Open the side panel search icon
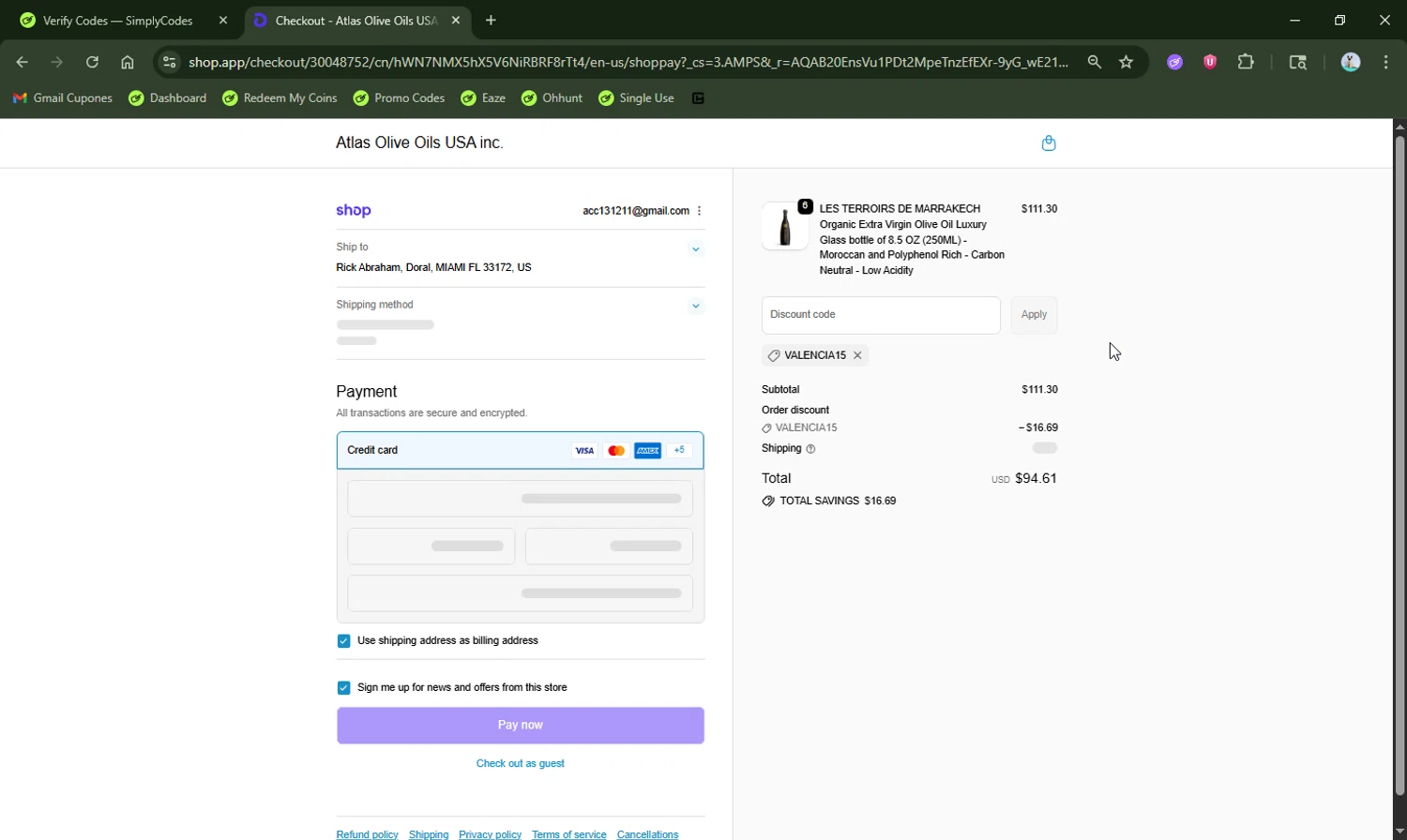 point(1298,62)
